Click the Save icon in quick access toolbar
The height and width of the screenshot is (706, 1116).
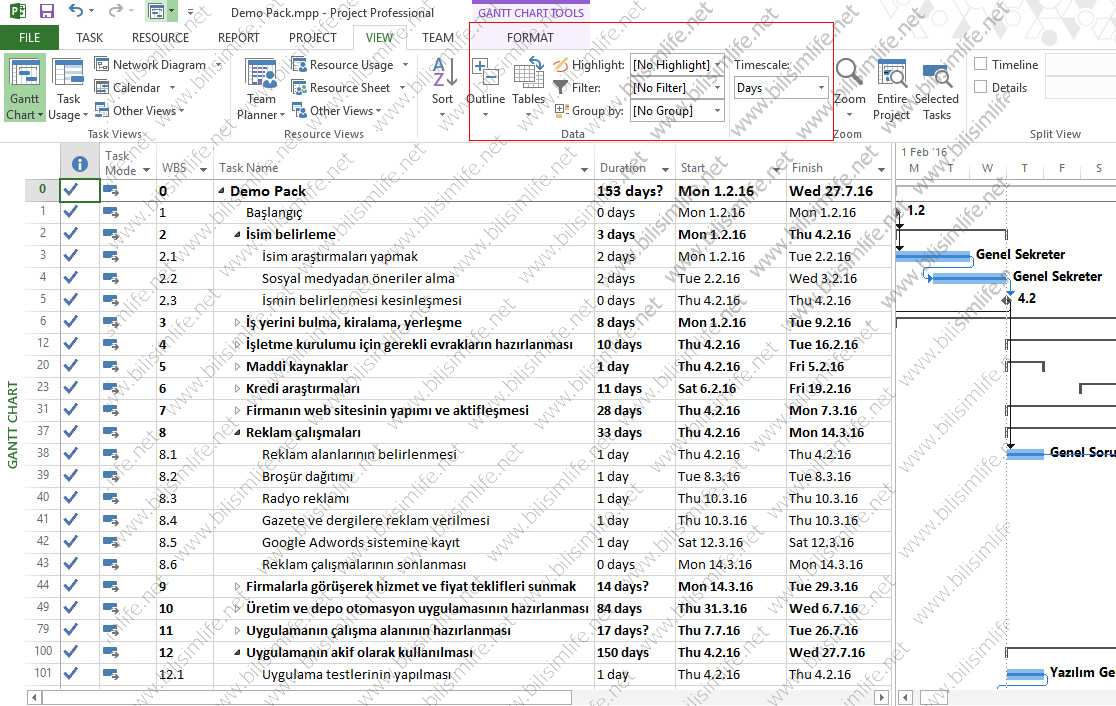coord(47,11)
